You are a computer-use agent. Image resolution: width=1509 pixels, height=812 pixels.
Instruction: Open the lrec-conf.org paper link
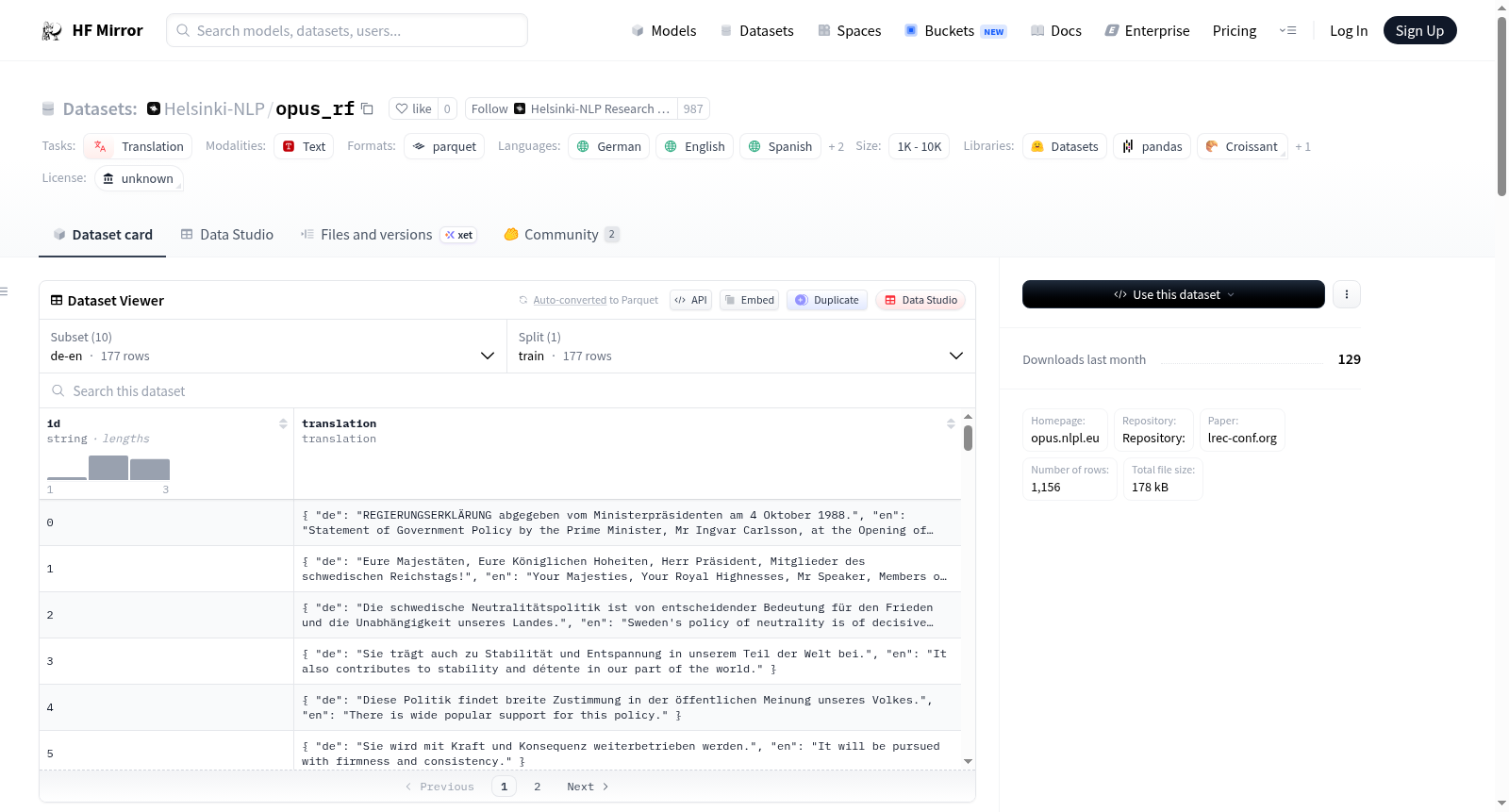click(x=1242, y=430)
